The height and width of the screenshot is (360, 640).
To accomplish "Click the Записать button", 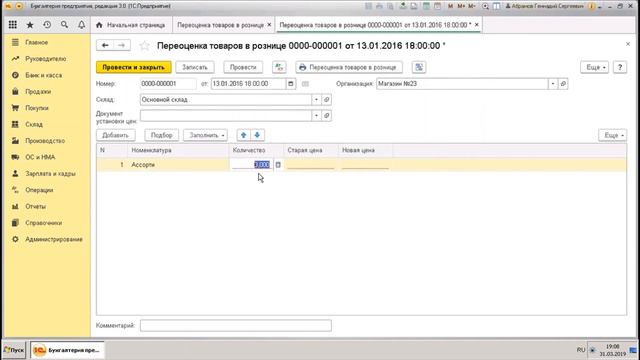I will 195,67.
